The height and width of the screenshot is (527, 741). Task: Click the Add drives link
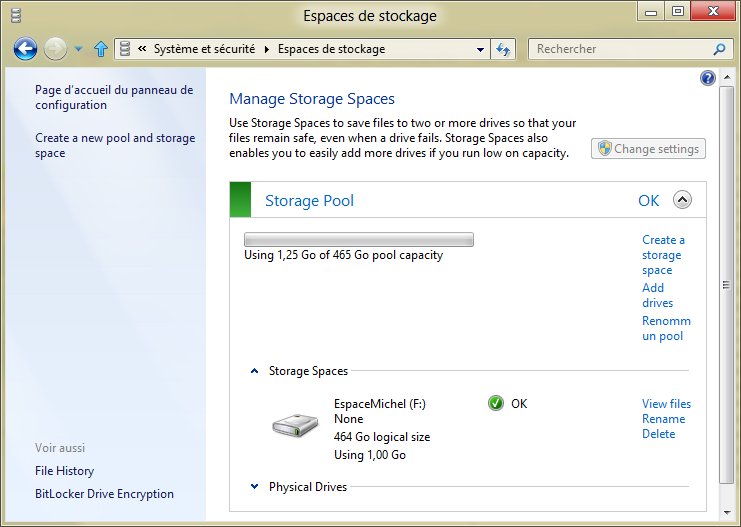pyautogui.click(x=657, y=295)
